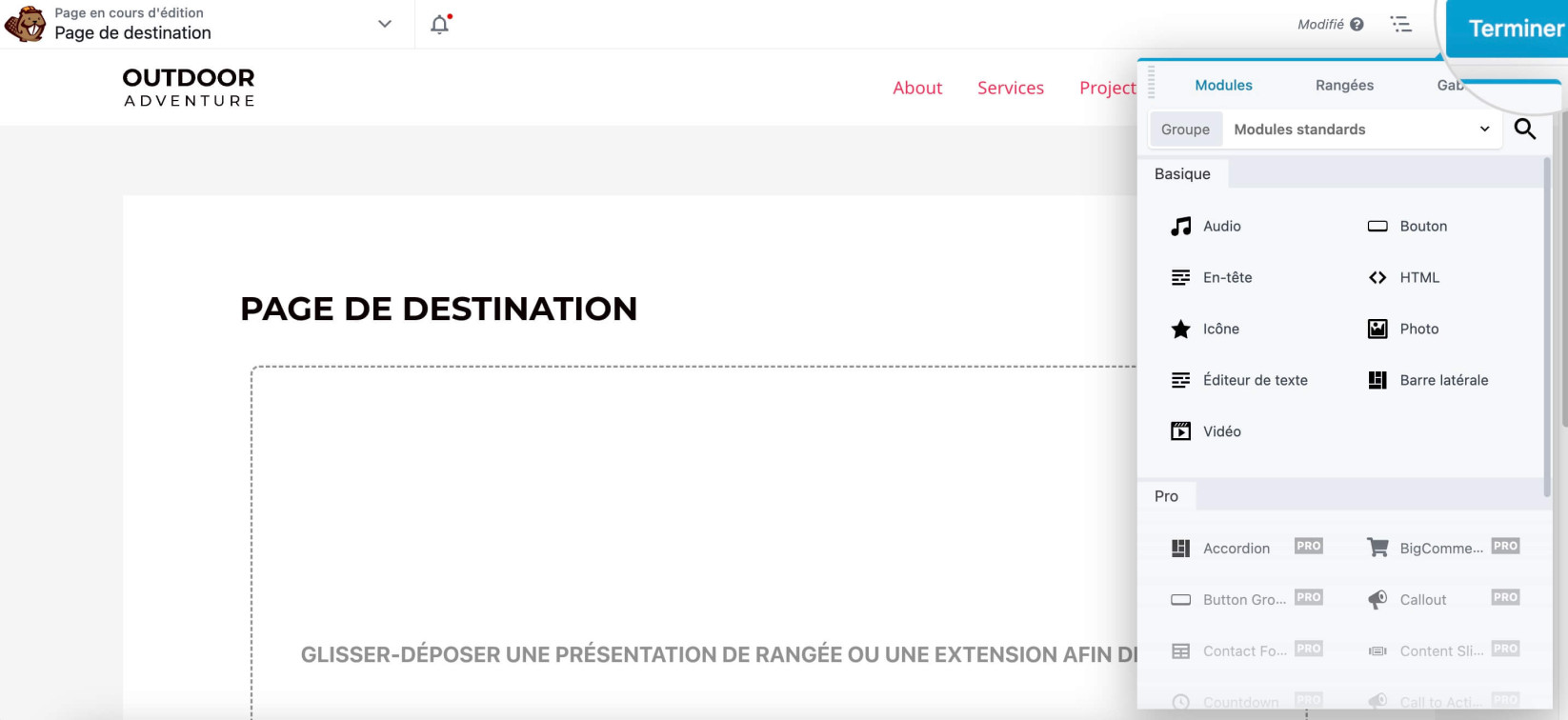The height and width of the screenshot is (720, 1568).
Task: Click the Basique section label
Action: pos(1182,173)
